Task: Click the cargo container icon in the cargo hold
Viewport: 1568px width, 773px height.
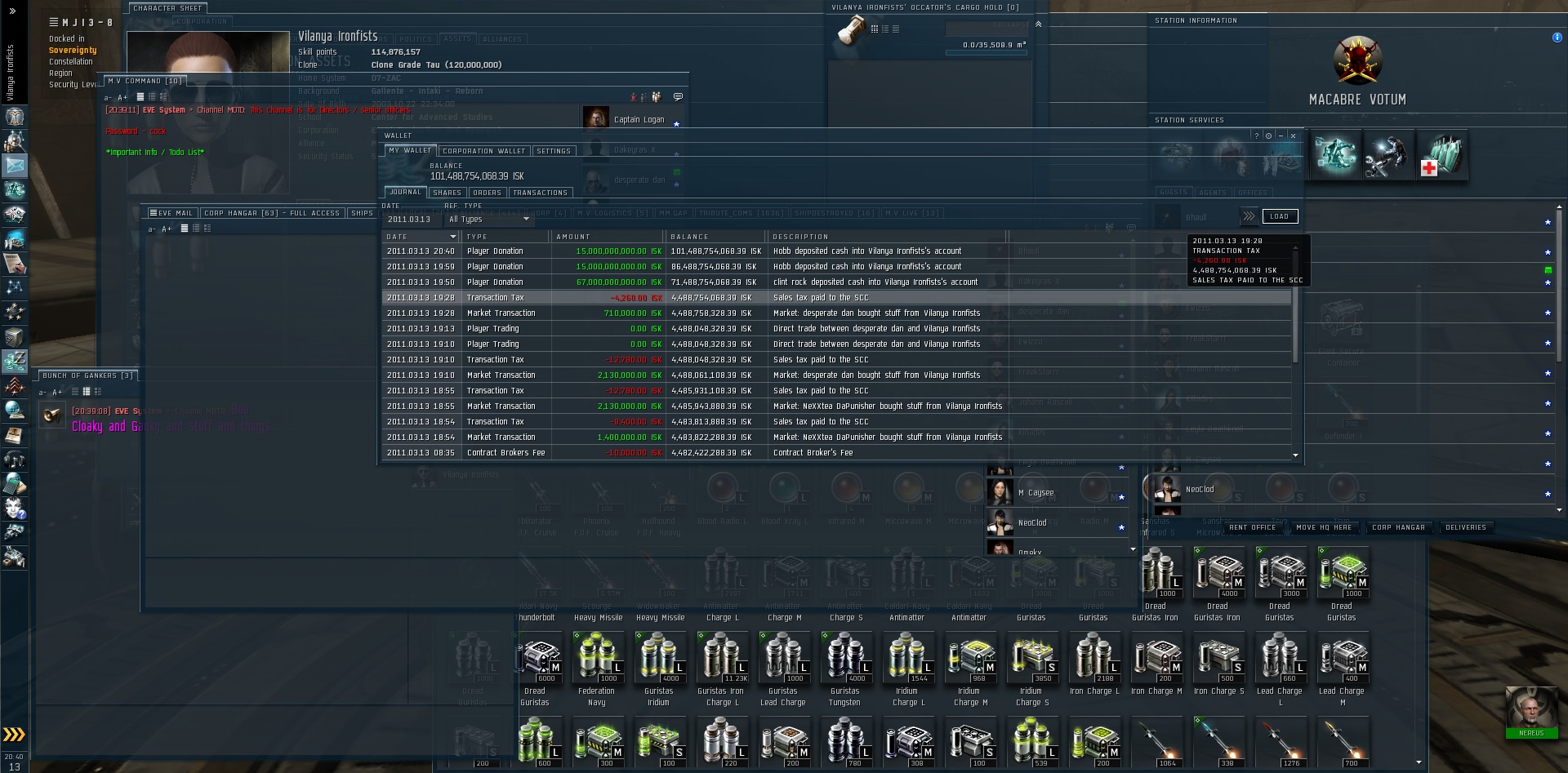Action: pos(852,31)
